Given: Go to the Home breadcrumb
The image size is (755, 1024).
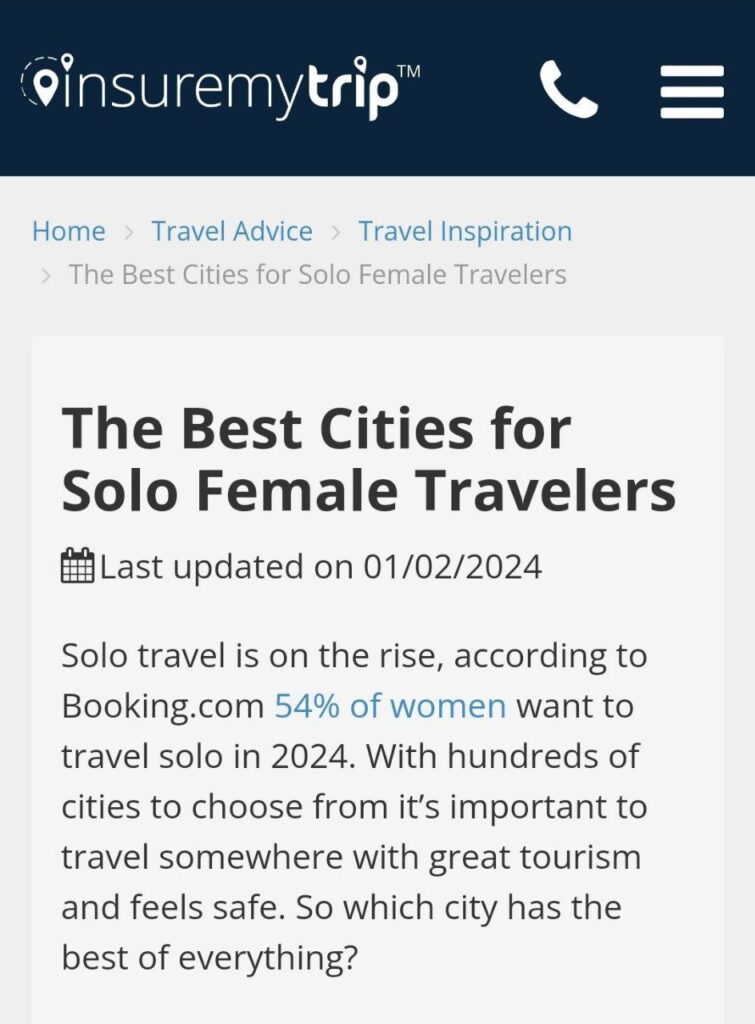Looking at the screenshot, I should [x=69, y=231].
